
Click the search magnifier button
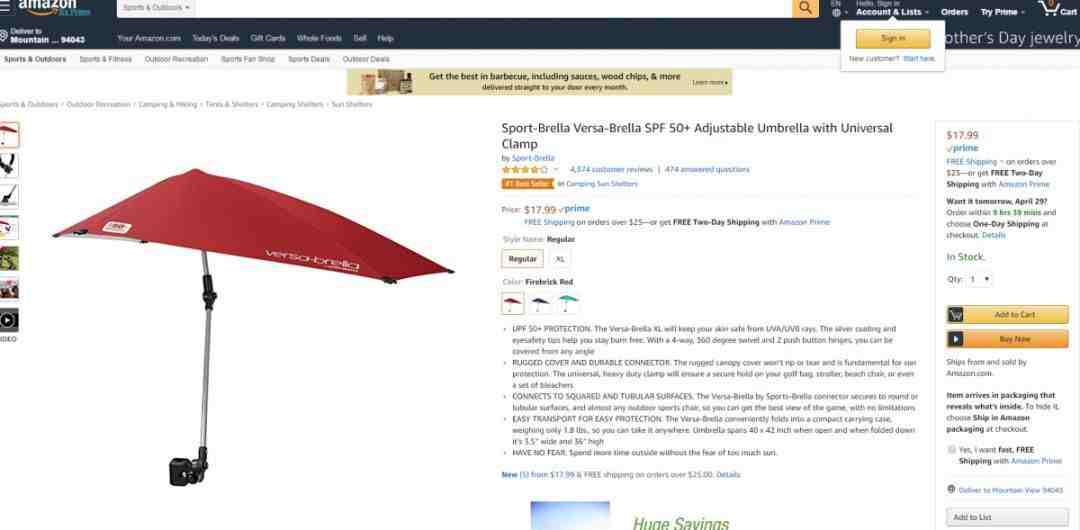(x=805, y=8)
